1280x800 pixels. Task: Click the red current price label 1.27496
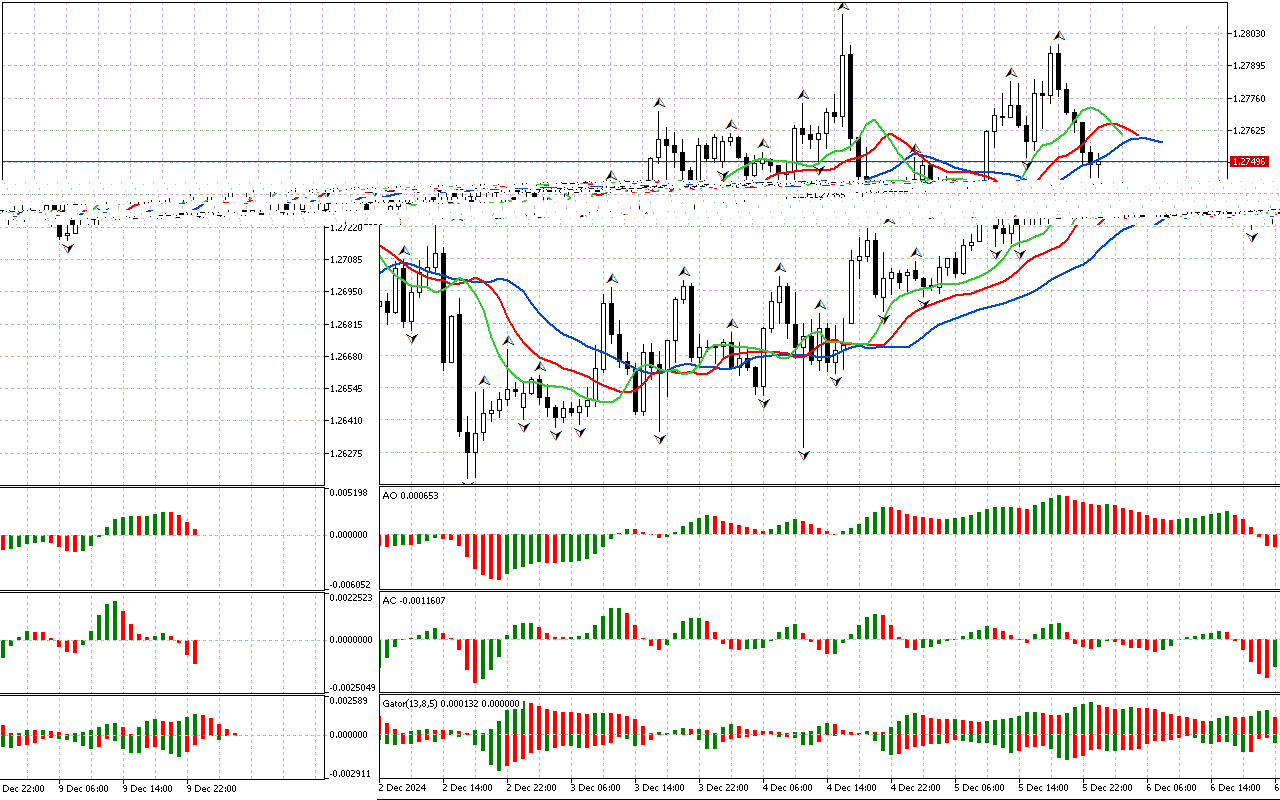pyautogui.click(x=1249, y=161)
